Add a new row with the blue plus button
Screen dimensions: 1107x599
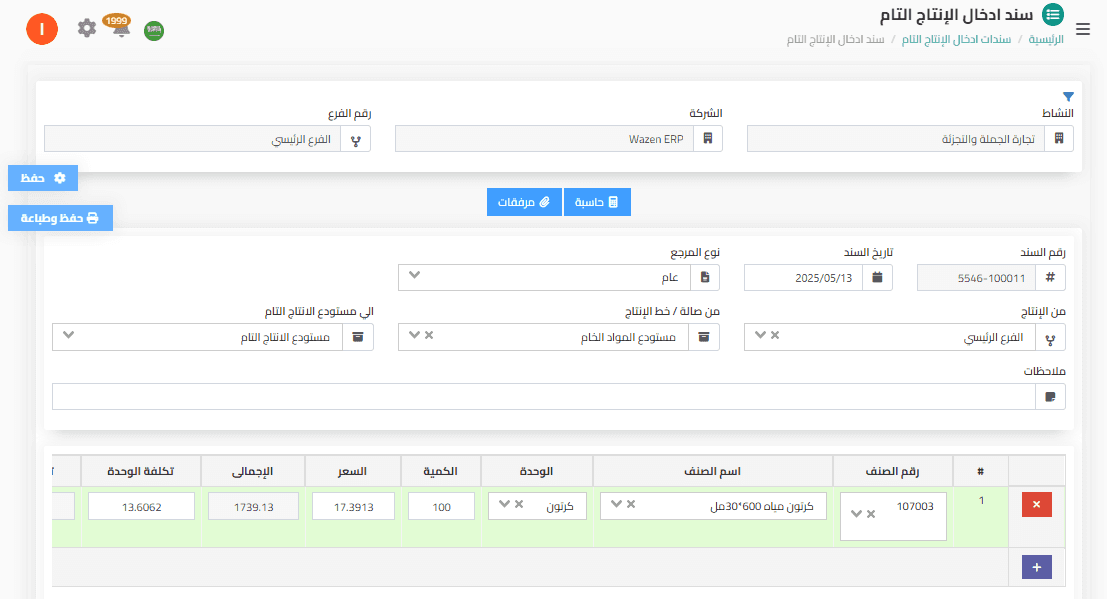pos(1036,567)
